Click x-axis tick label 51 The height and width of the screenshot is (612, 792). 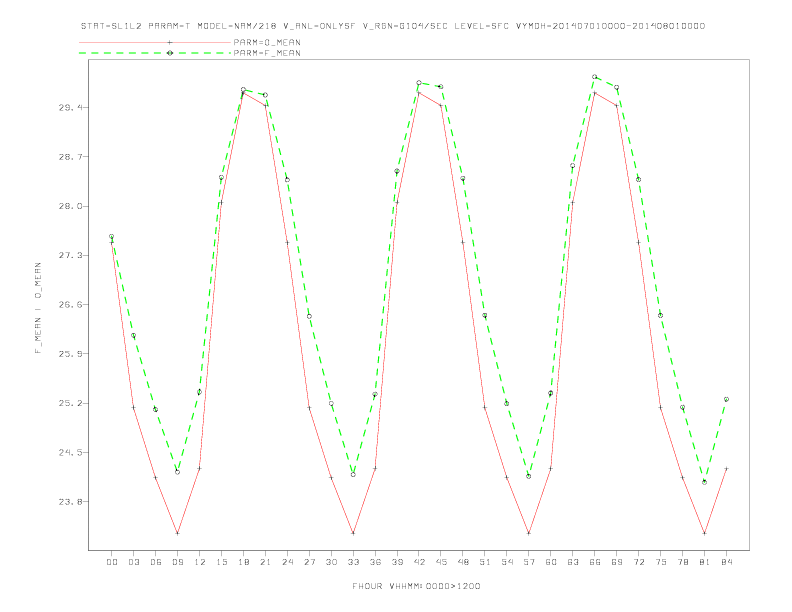click(x=485, y=562)
